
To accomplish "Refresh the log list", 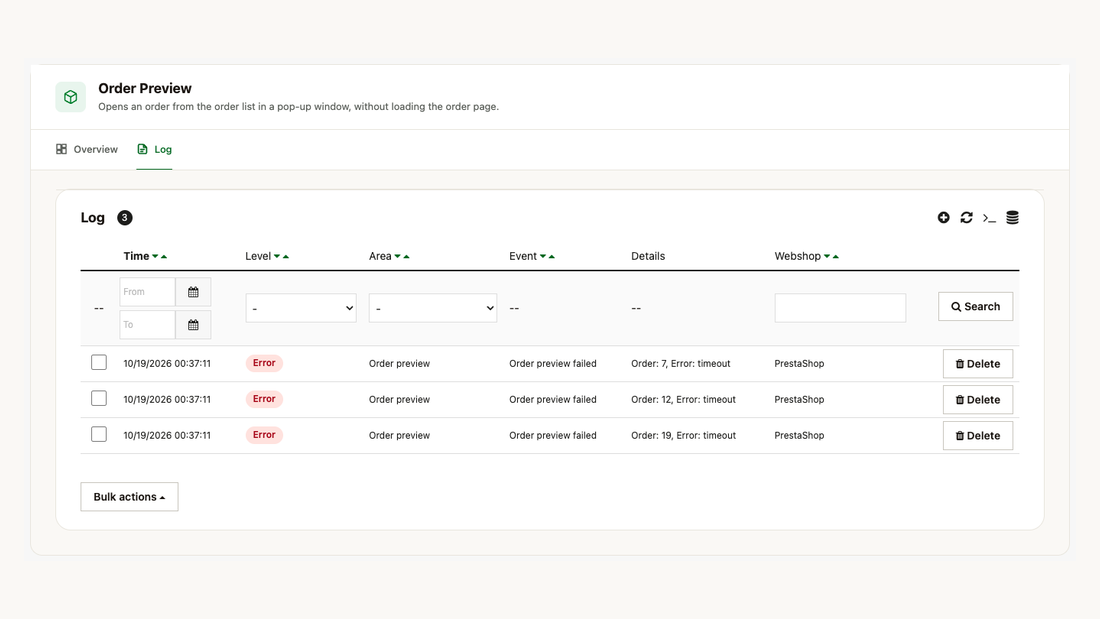I will pyautogui.click(x=967, y=218).
